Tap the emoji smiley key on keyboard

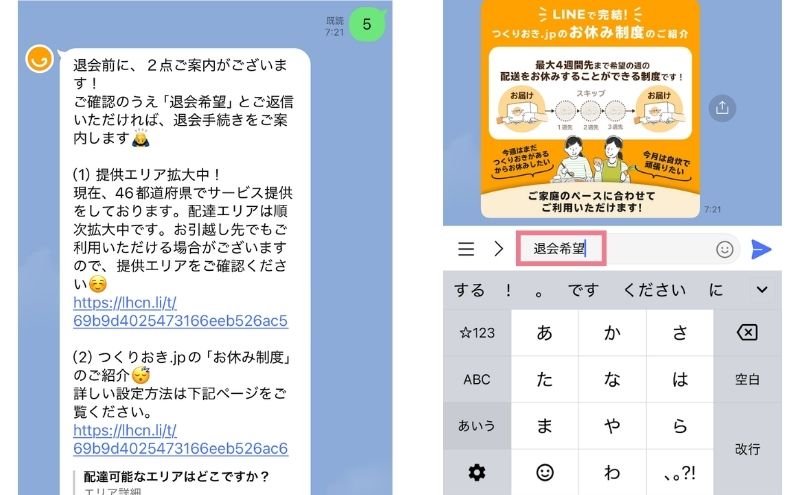click(x=545, y=472)
